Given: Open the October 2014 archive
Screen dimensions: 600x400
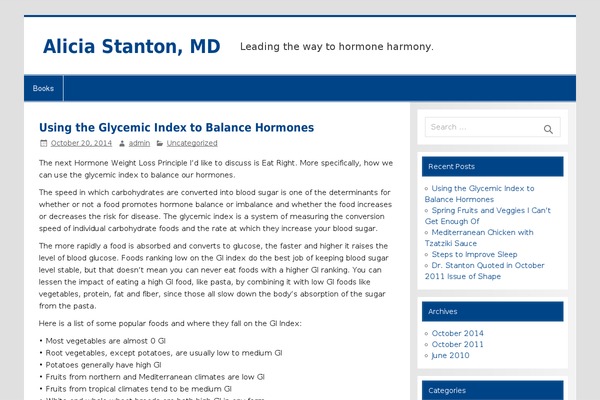Looking at the screenshot, I should 457,333.
